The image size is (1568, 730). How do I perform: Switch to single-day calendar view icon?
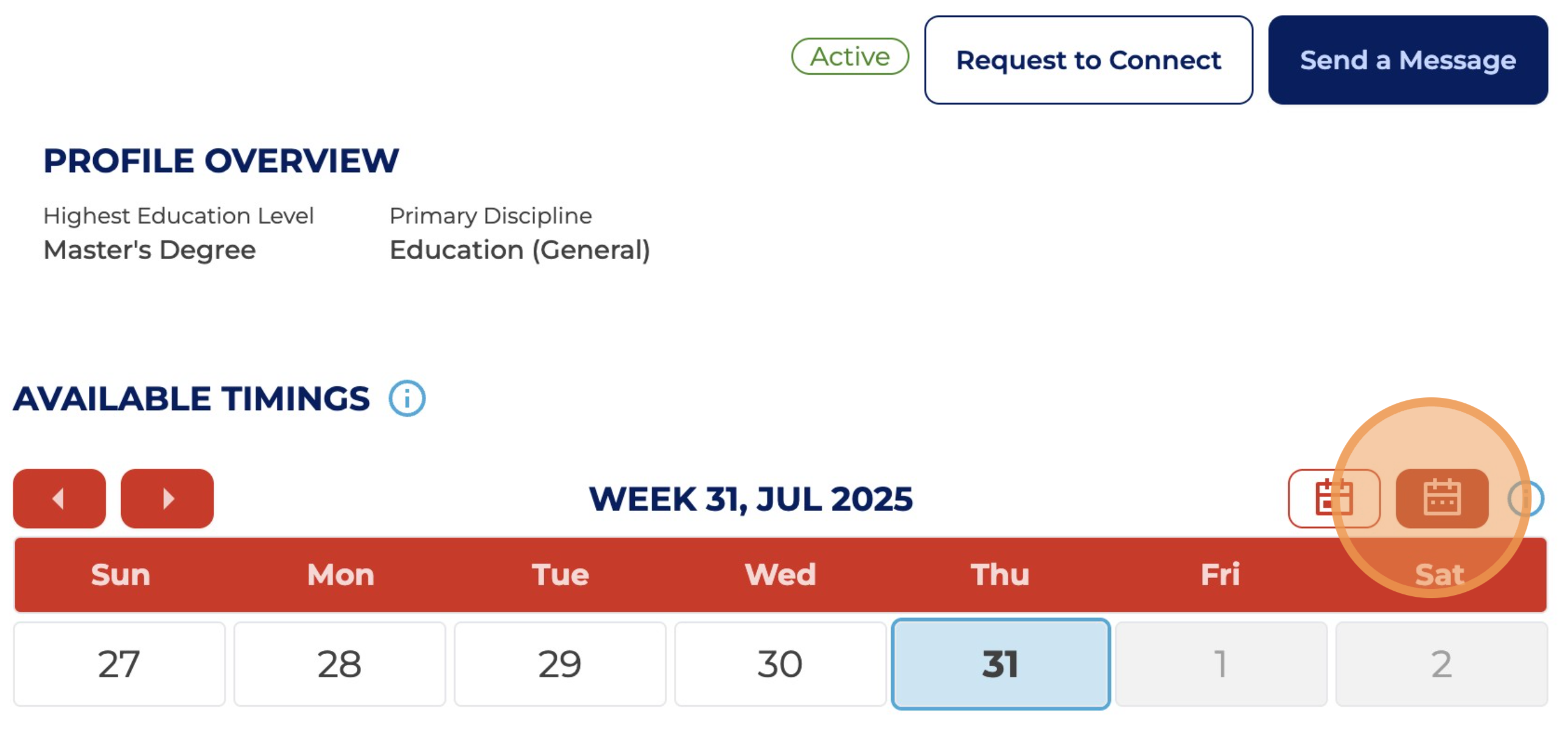(x=1333, y=498)
